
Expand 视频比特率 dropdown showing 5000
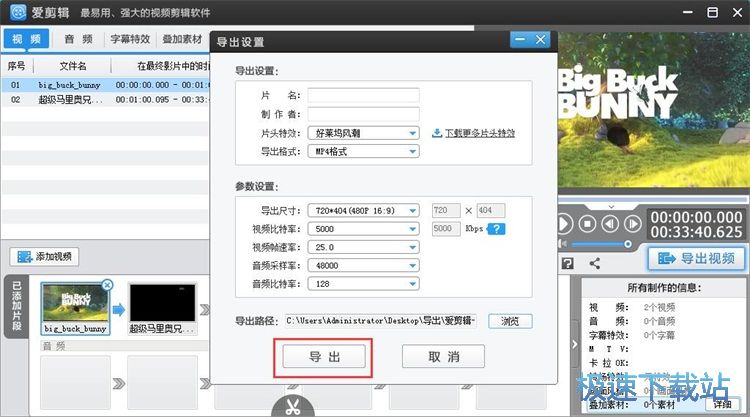[364, 229]
